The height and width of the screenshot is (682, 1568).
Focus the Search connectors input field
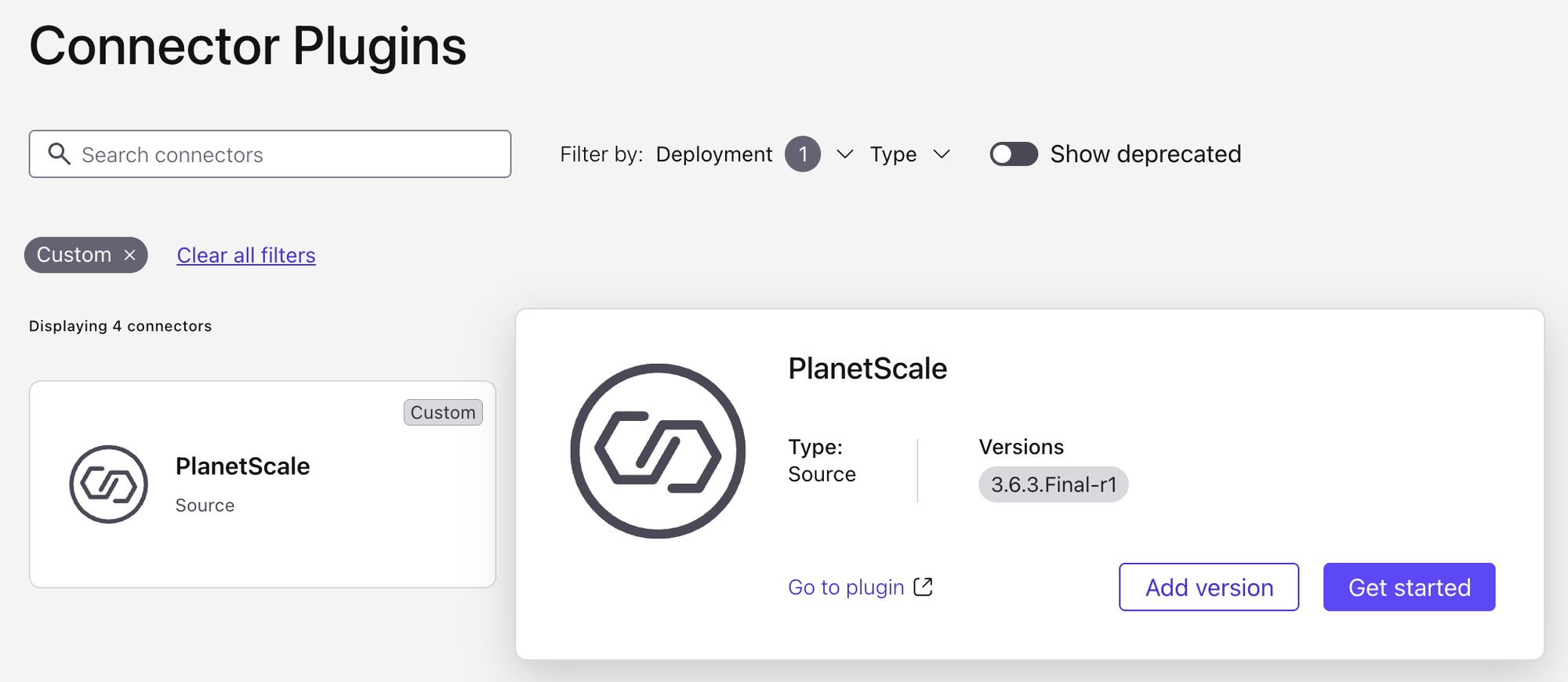(x=270, y=154)
